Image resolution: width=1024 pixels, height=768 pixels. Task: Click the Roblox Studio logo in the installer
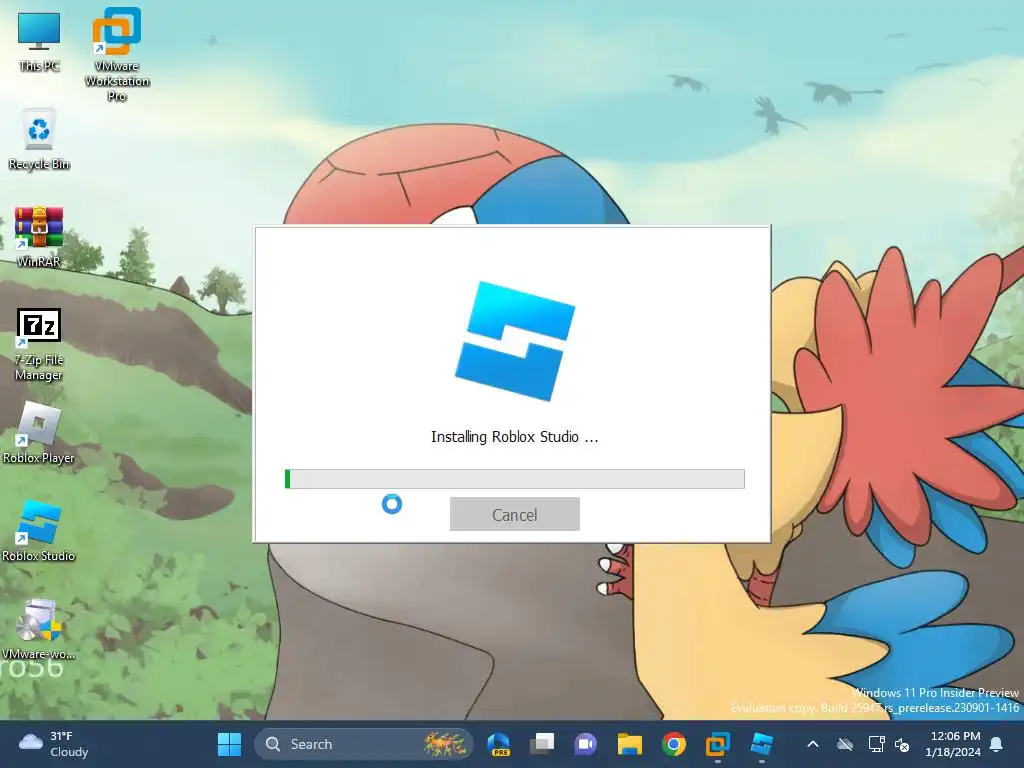point(515,341)
